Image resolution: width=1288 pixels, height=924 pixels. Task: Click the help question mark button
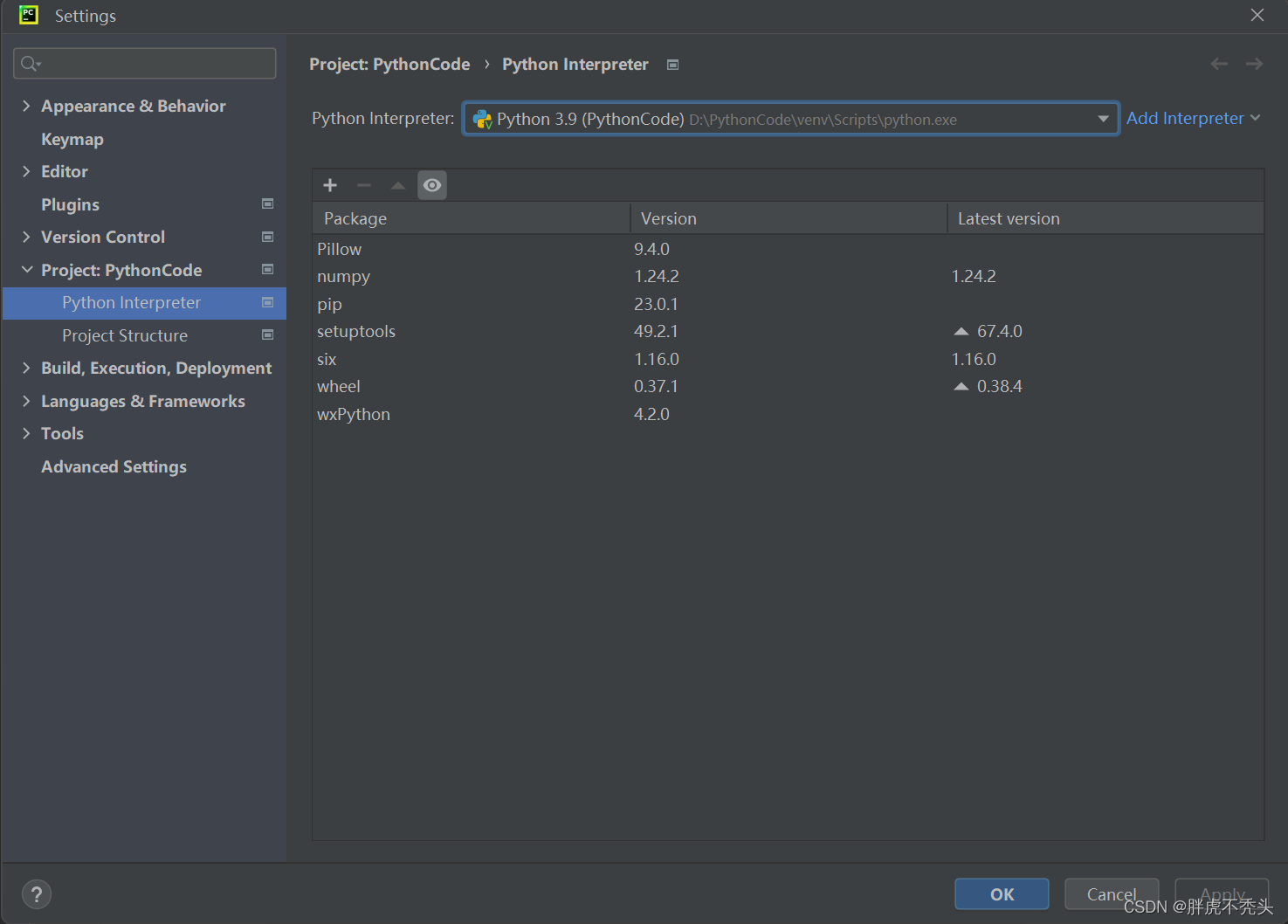coord(37,894)
